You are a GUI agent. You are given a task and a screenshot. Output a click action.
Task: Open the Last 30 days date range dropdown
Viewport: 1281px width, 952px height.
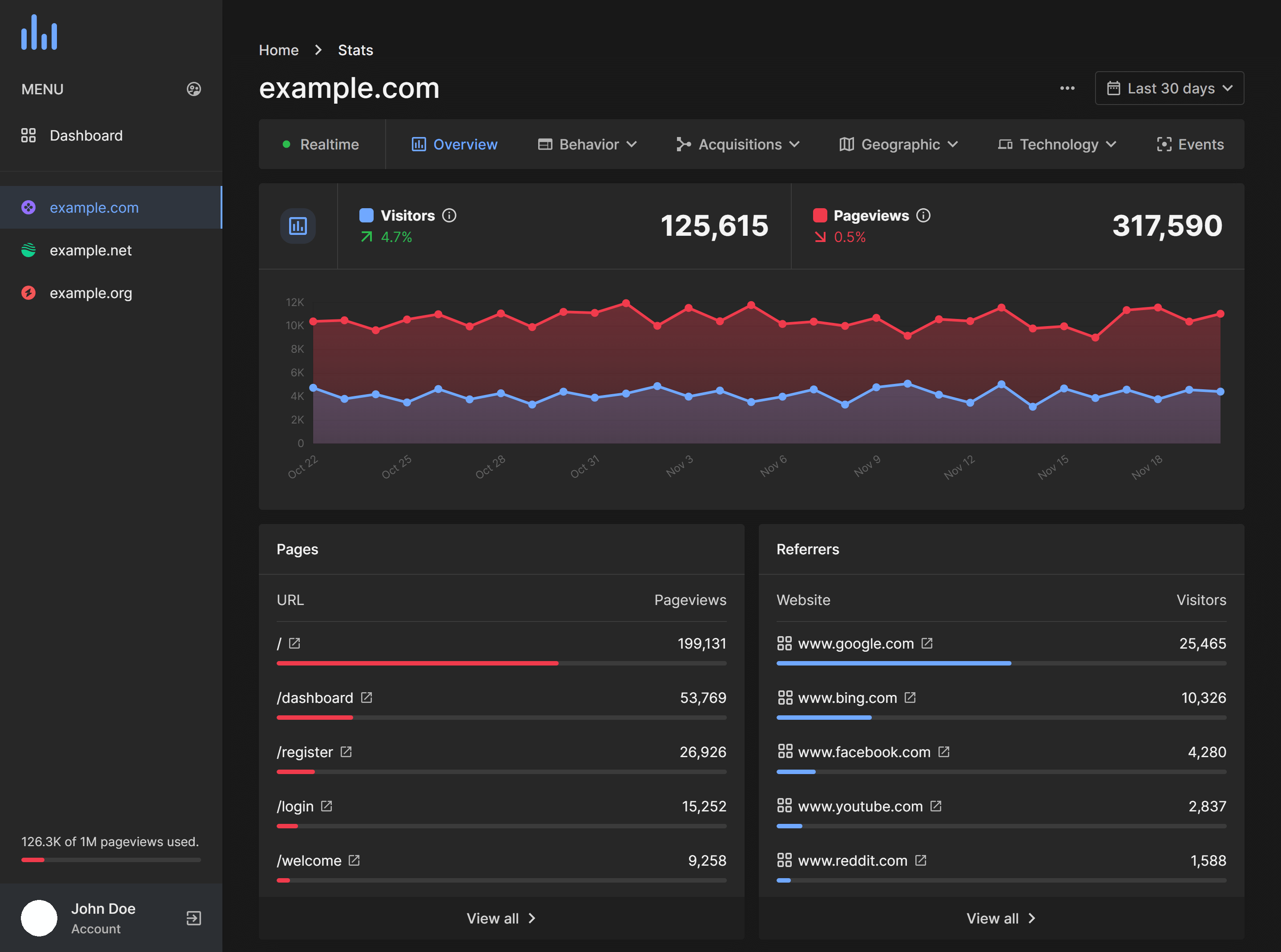[x=1169, y=88]
